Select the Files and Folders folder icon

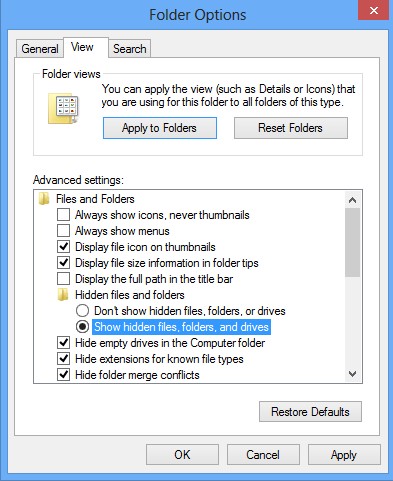(x=44, y=199)
